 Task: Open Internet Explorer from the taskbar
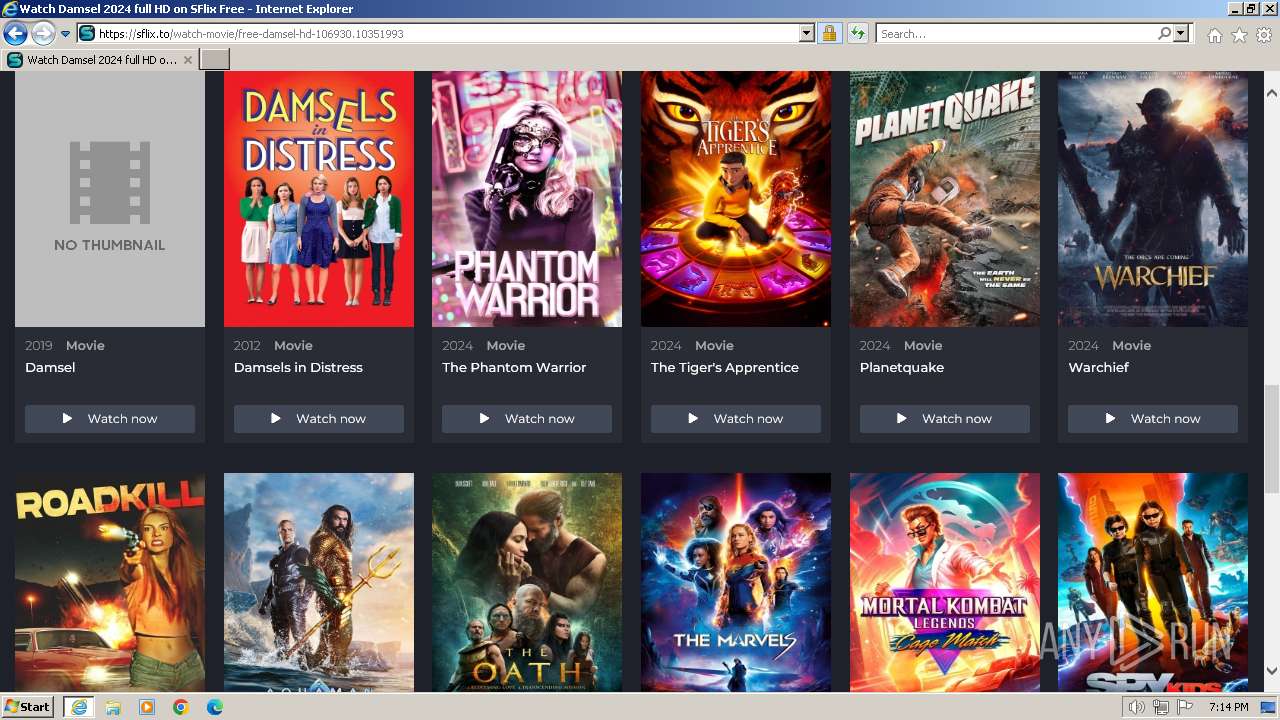coord(78,707)
